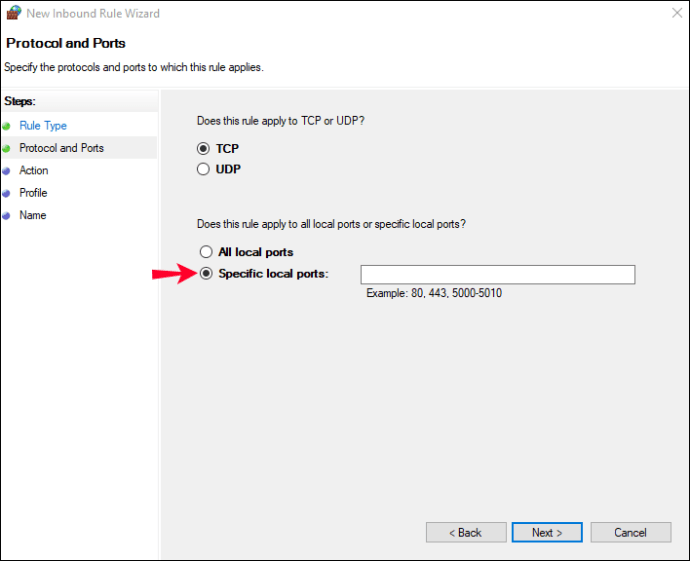Click the blue bullet beside Action
Screen dimensions: 690x561
[6, 171]
